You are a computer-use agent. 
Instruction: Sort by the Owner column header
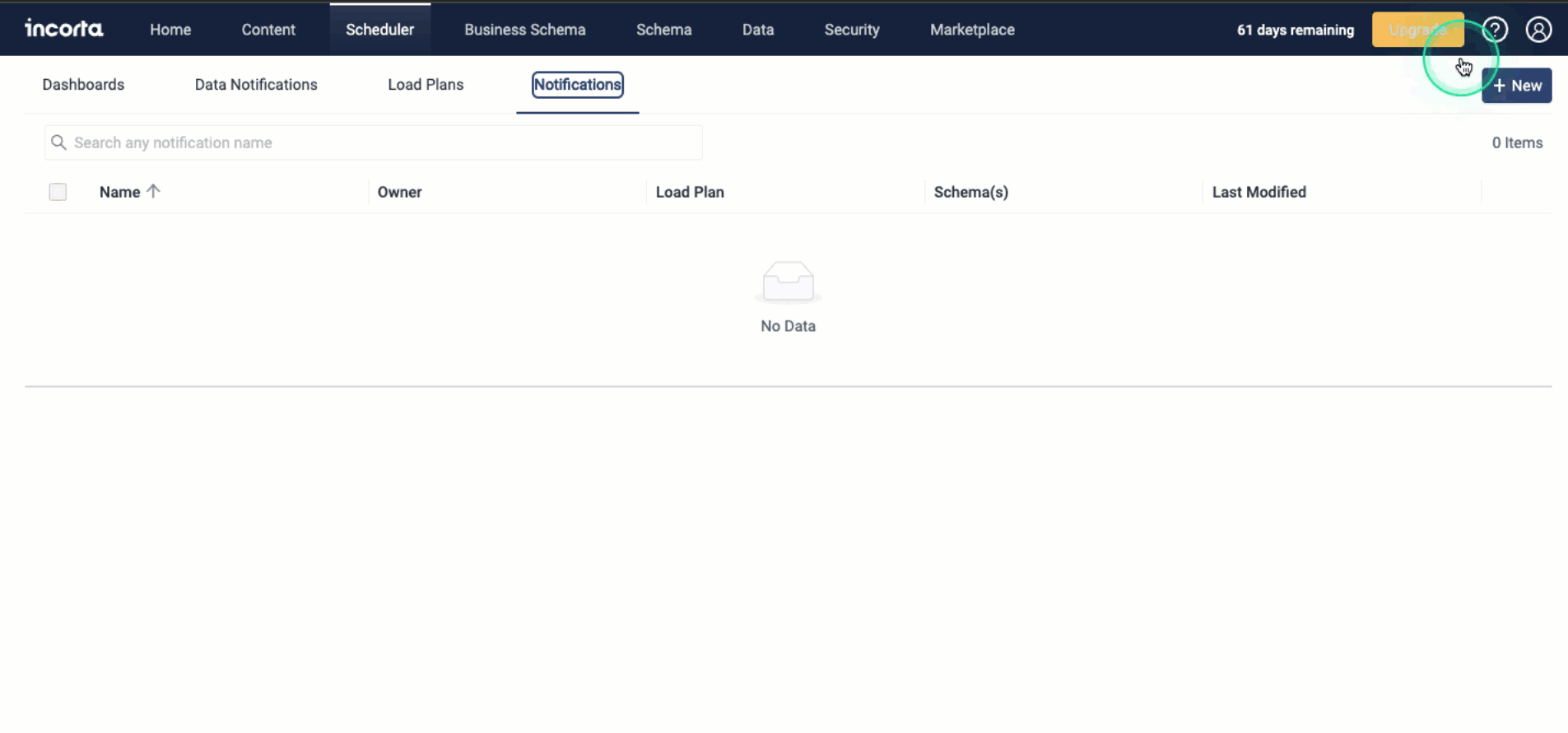(x=399, y=192)
